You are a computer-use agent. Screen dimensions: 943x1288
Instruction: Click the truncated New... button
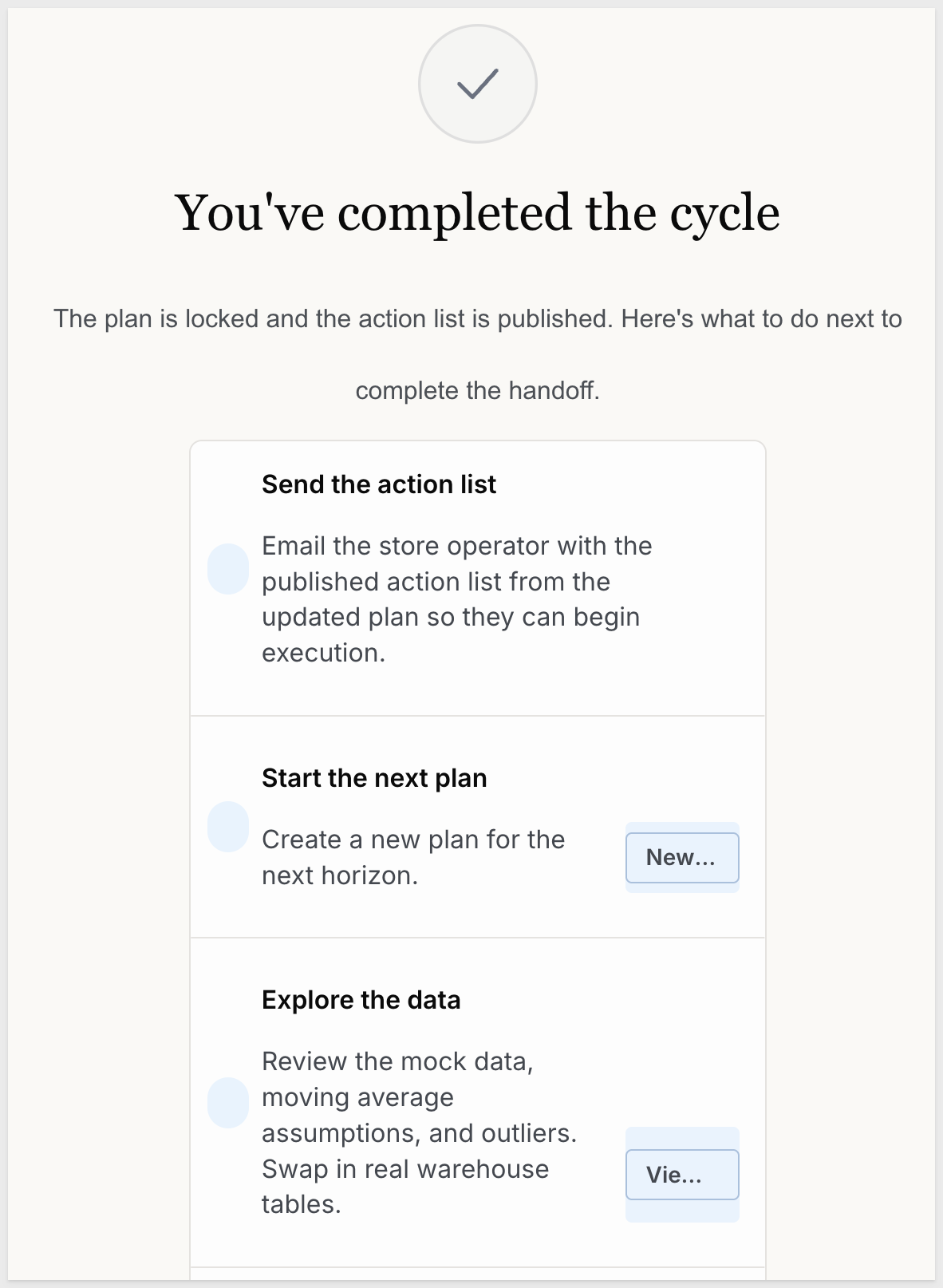pos(682,858)
